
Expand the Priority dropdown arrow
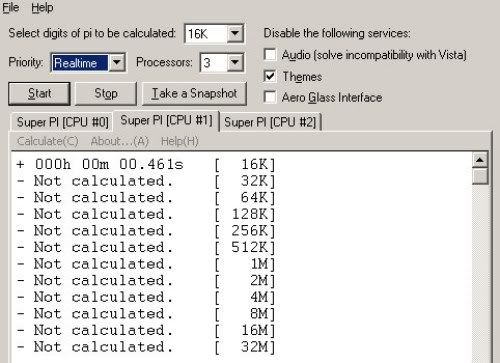click(x=117, y=62)
